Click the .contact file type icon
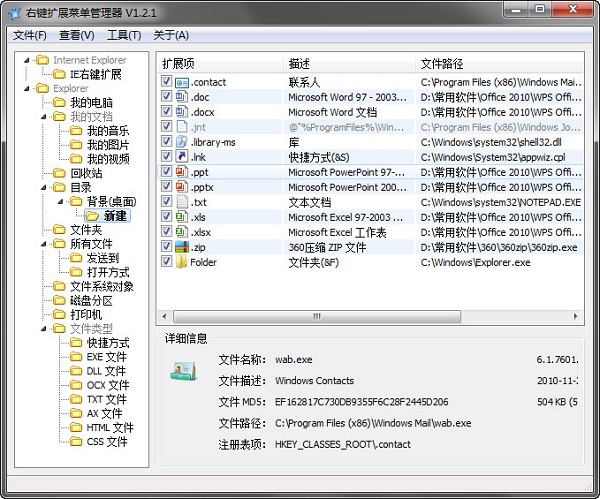 click(x=182, y=82)
